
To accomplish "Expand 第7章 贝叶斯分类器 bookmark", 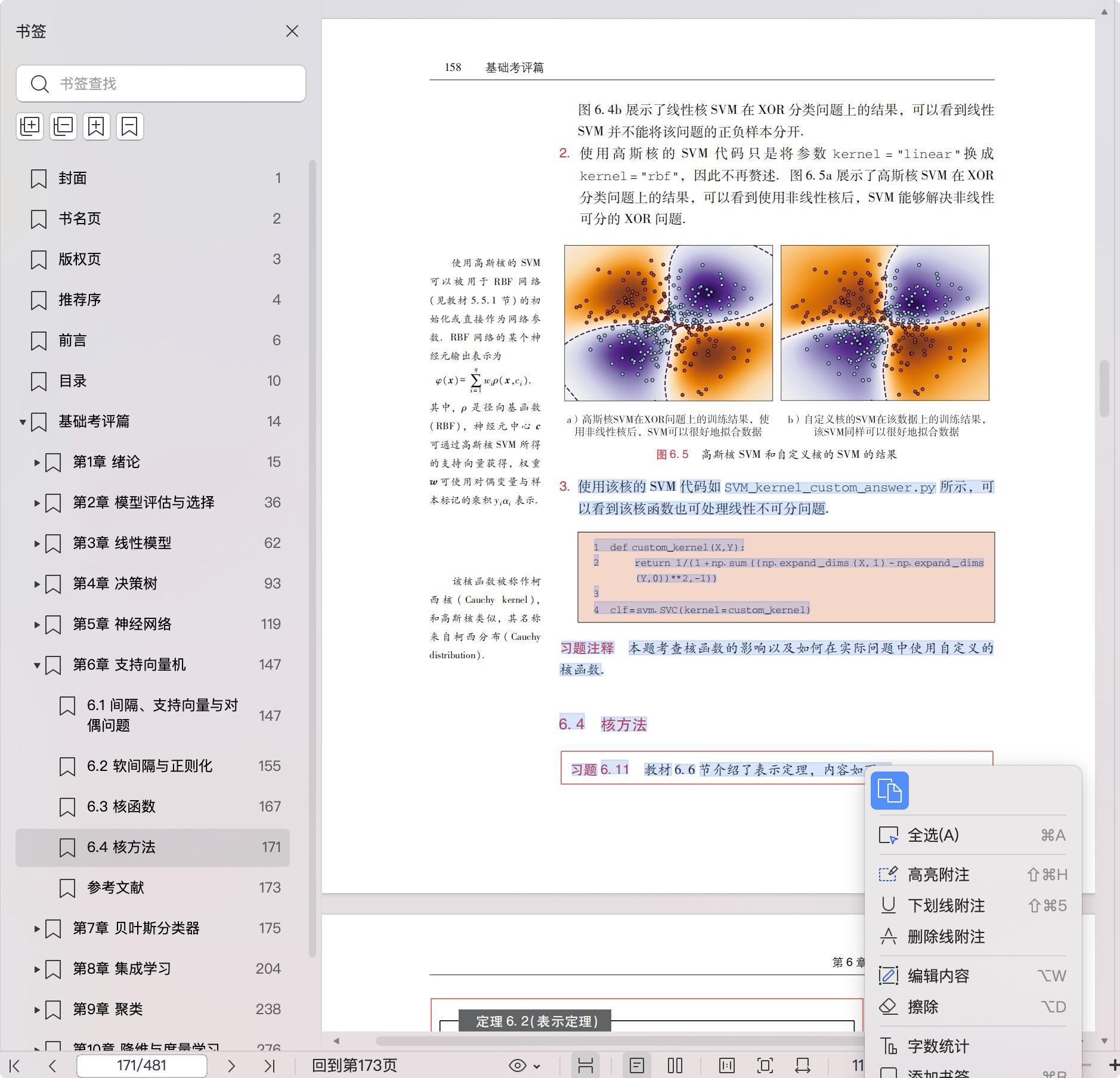I will tap(37, 928).
